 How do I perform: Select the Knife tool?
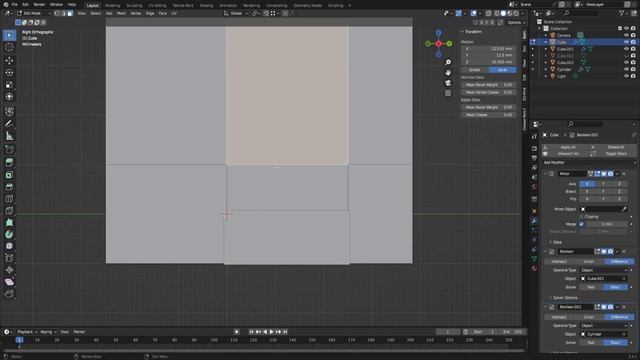click(x=9, y=211)
